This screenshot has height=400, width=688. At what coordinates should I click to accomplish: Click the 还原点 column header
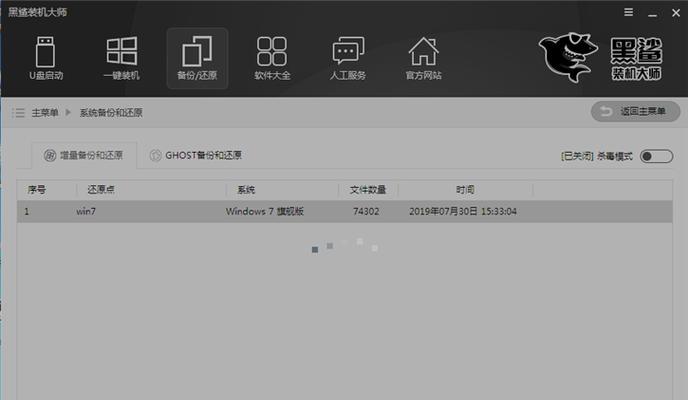click(x=101, y=189)
